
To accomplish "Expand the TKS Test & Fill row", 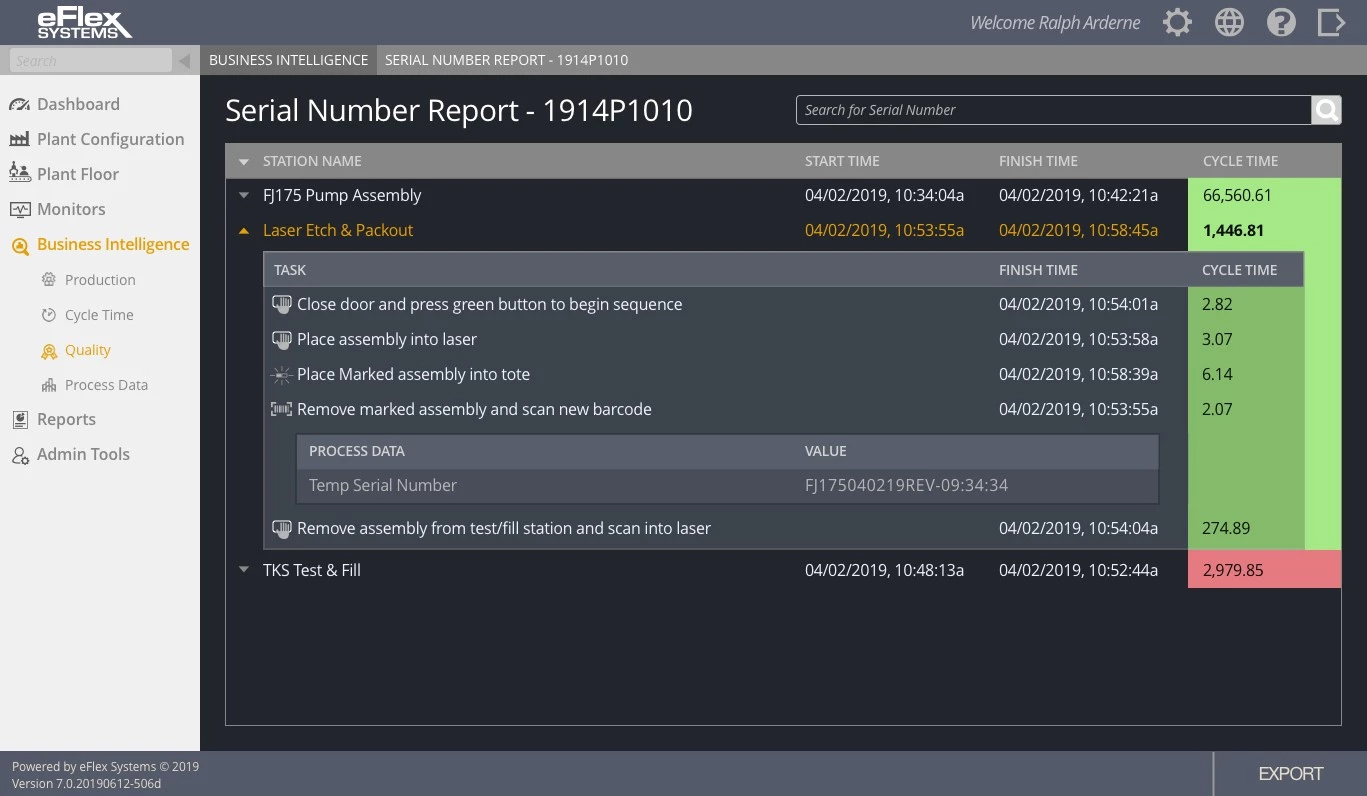I will [x=244, y=571].
